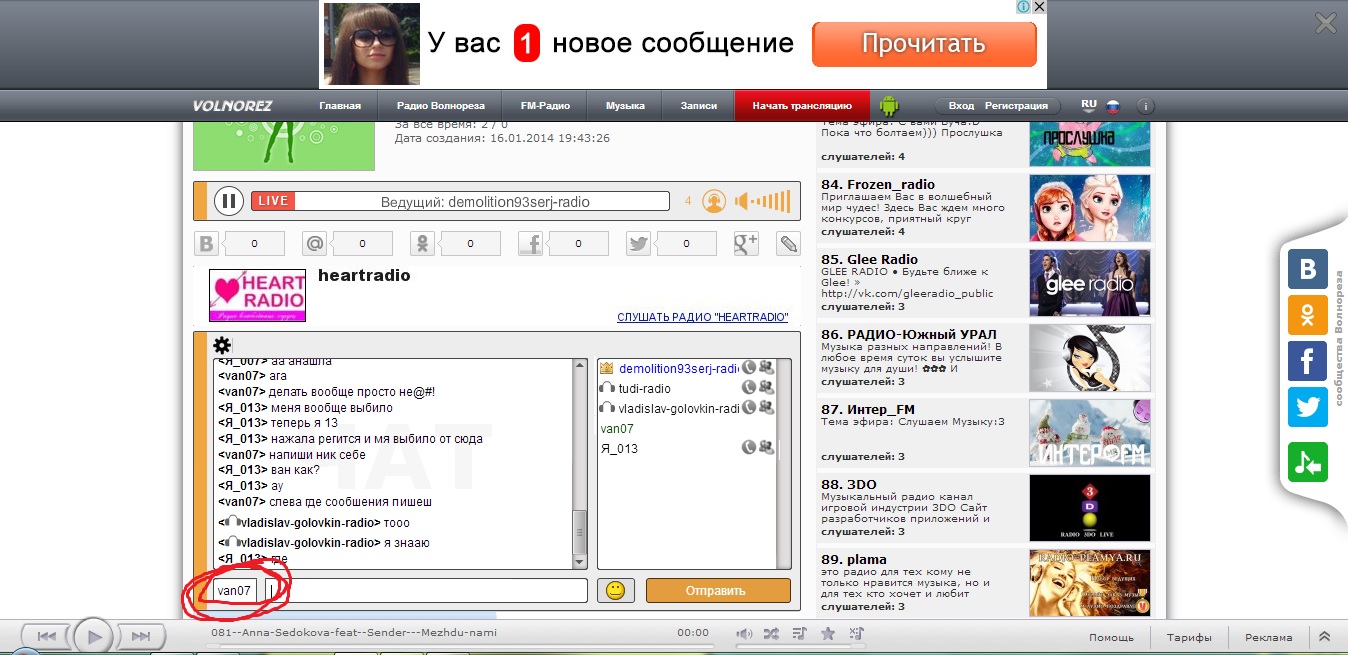Click the Регистрация link
Image resolution: width=1348 pixels, height=655 pixels.
pyautogui.click(x=1016, y=105)
